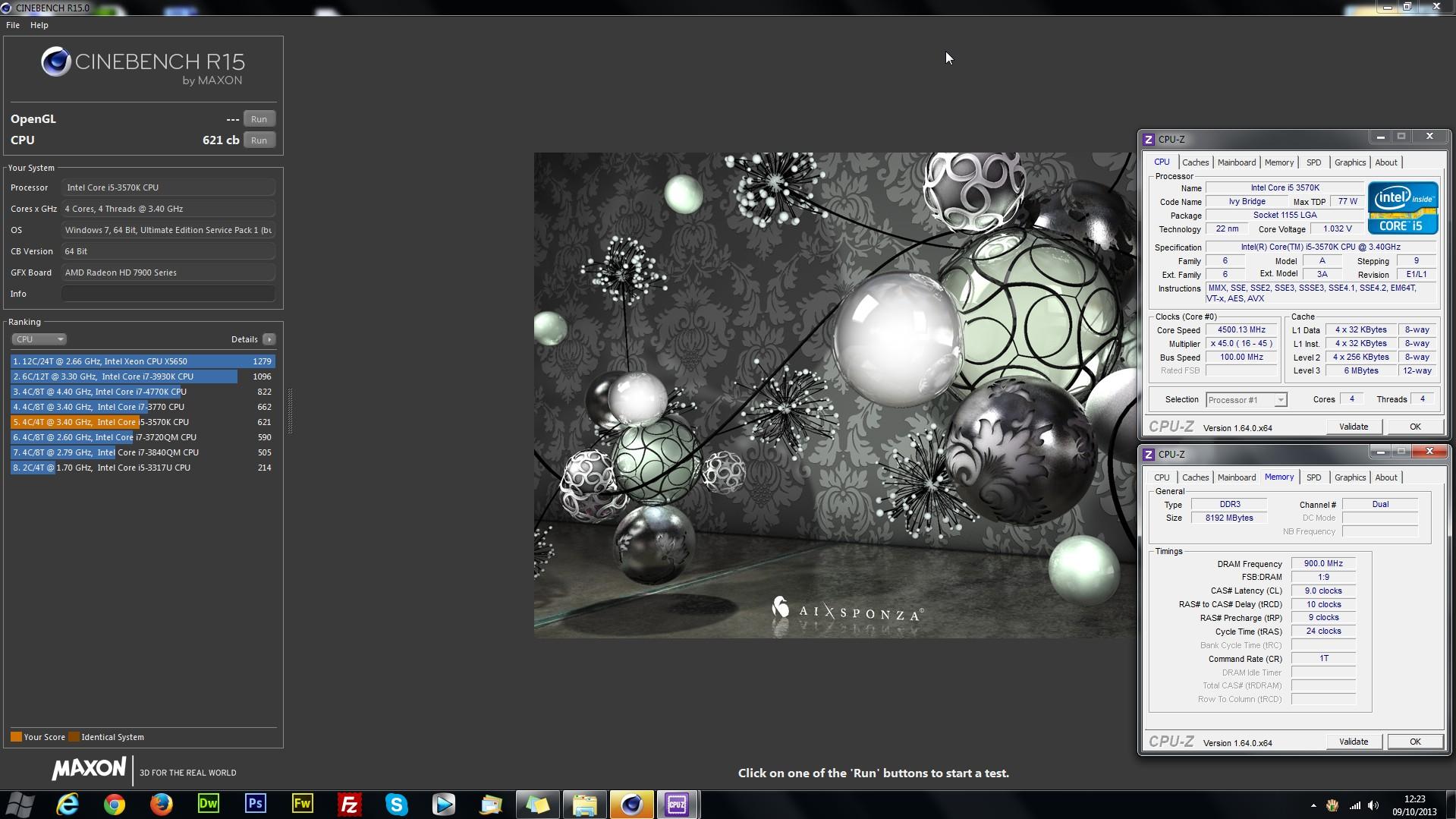This screenshot has height=819, width=1456.
Task: Switch to Caches tab in lower CPU-Z
Action: pyautogui.click(x=1195, y=477)
